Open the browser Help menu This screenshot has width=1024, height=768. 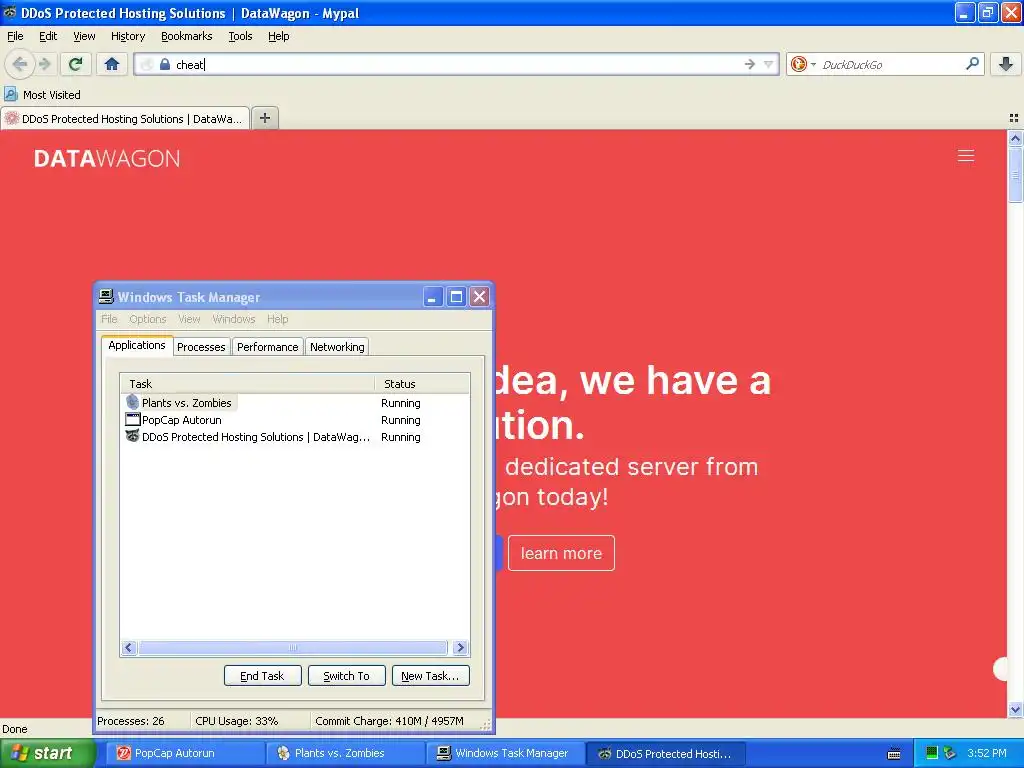click(x=279, y=36)
